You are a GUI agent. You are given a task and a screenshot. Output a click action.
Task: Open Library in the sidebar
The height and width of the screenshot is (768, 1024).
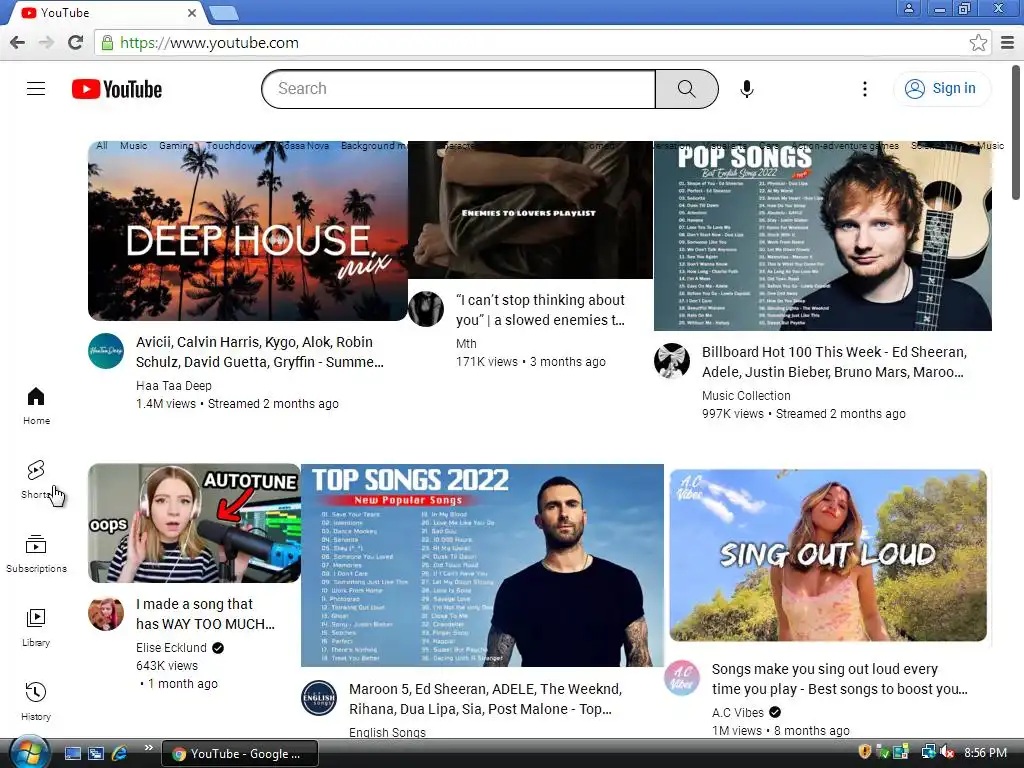[x=36, y=628]
